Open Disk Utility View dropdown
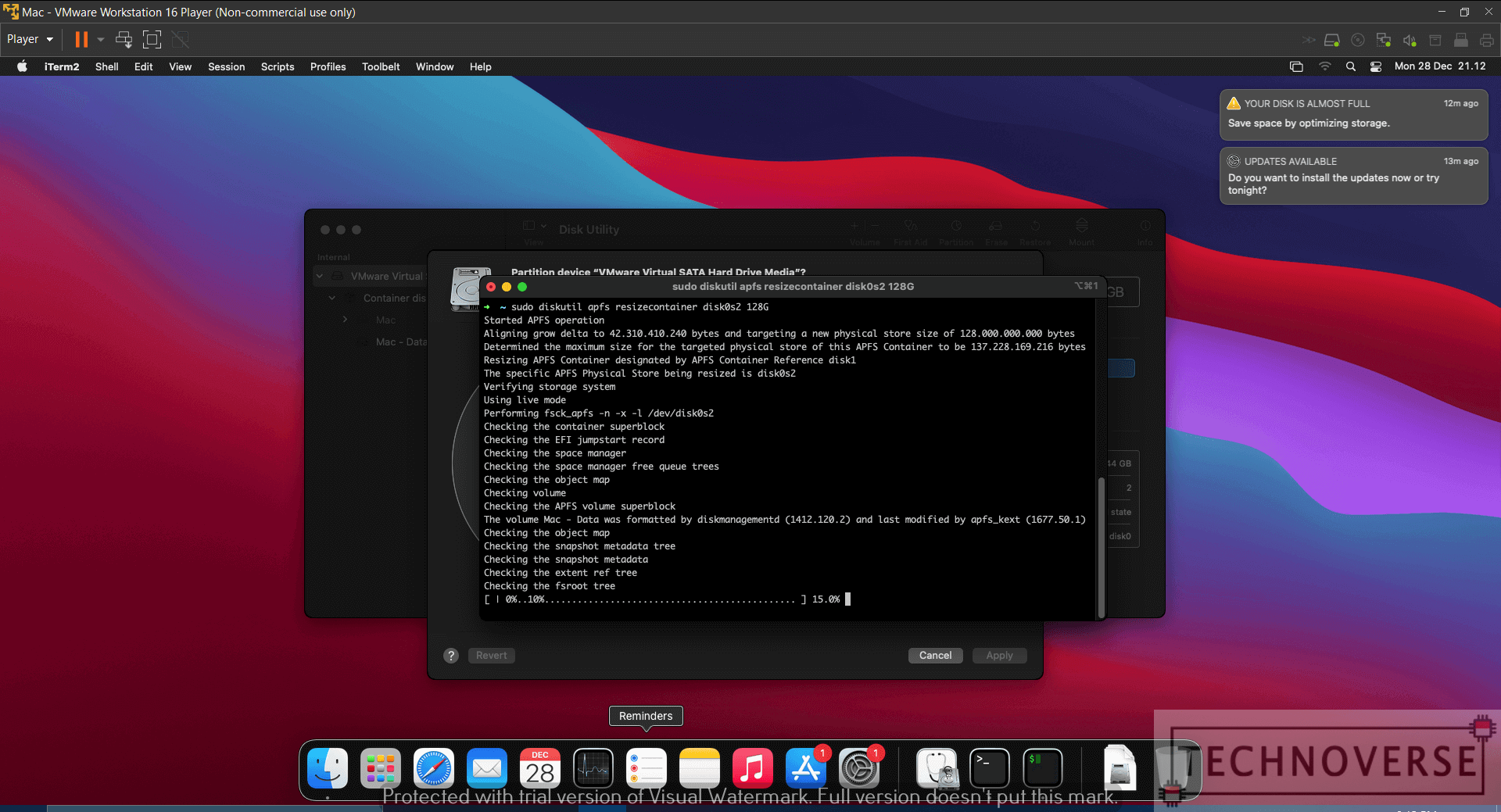Screen dimensions: 1501x812 coord(535,227)
